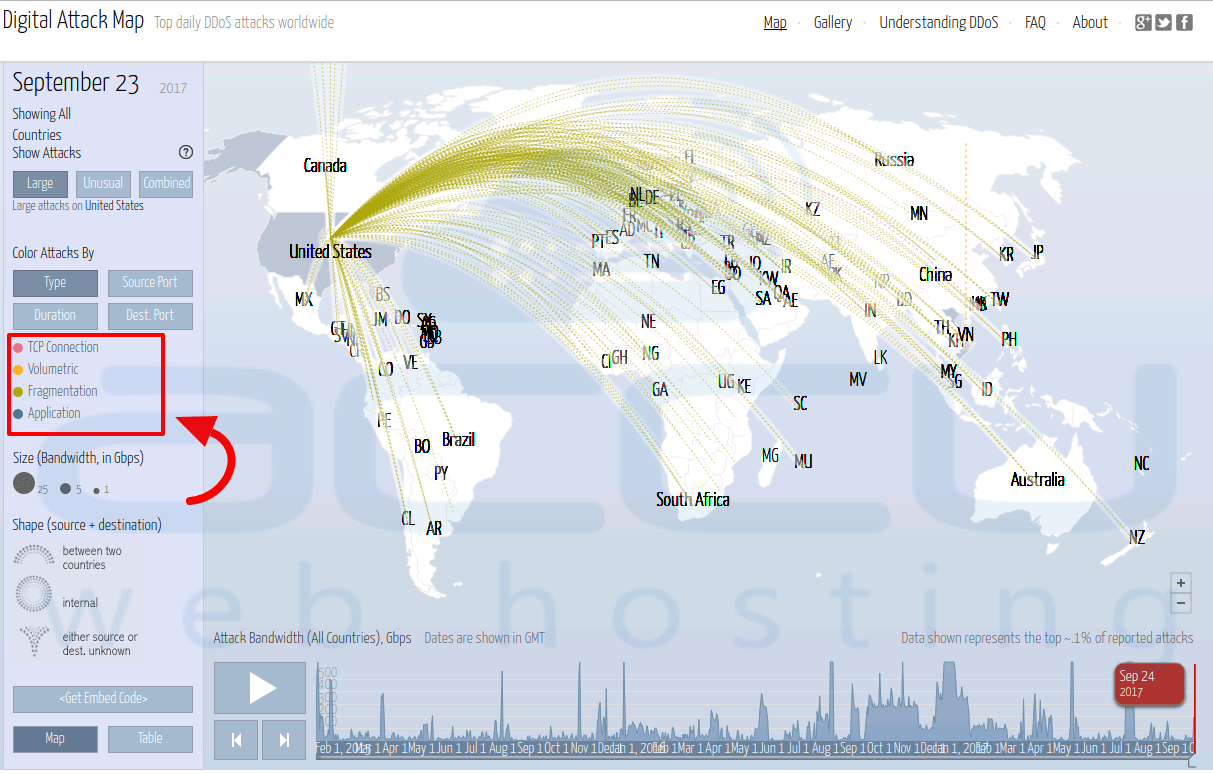Click the Volumetric orange legend dot
Image resolution: width=1213 pixels, height=774 pixels.
click(x=18, y=370)
